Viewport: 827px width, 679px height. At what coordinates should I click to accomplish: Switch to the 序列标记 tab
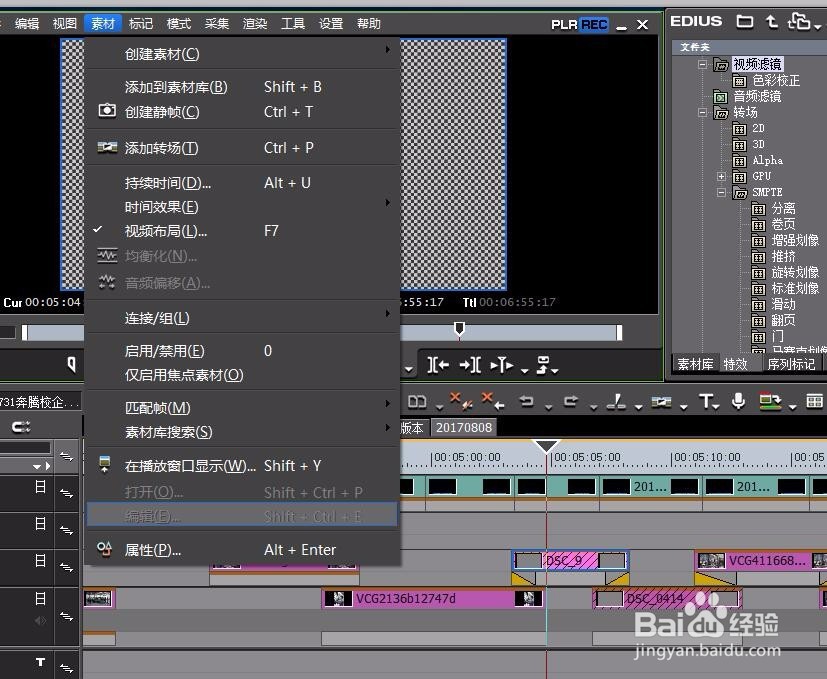click(791, 364)
